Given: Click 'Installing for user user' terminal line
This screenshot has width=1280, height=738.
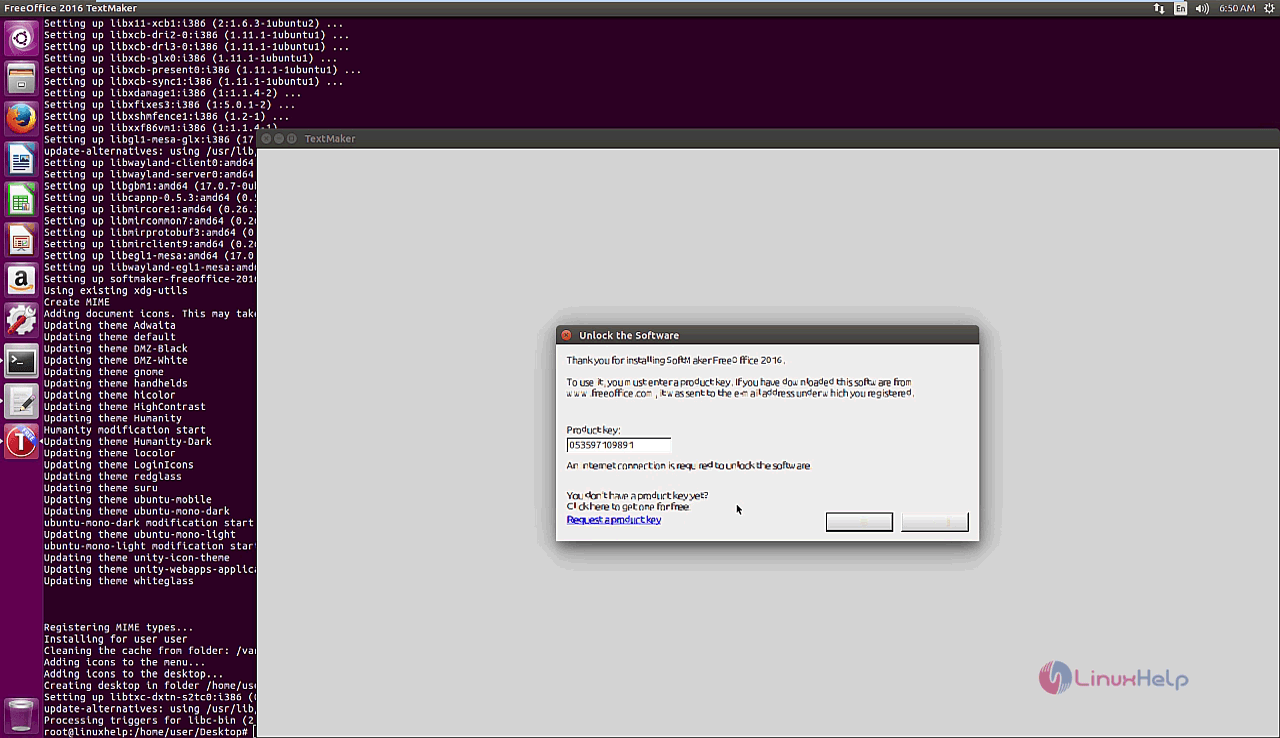Looking at the screenshot, I should (116, 639).
